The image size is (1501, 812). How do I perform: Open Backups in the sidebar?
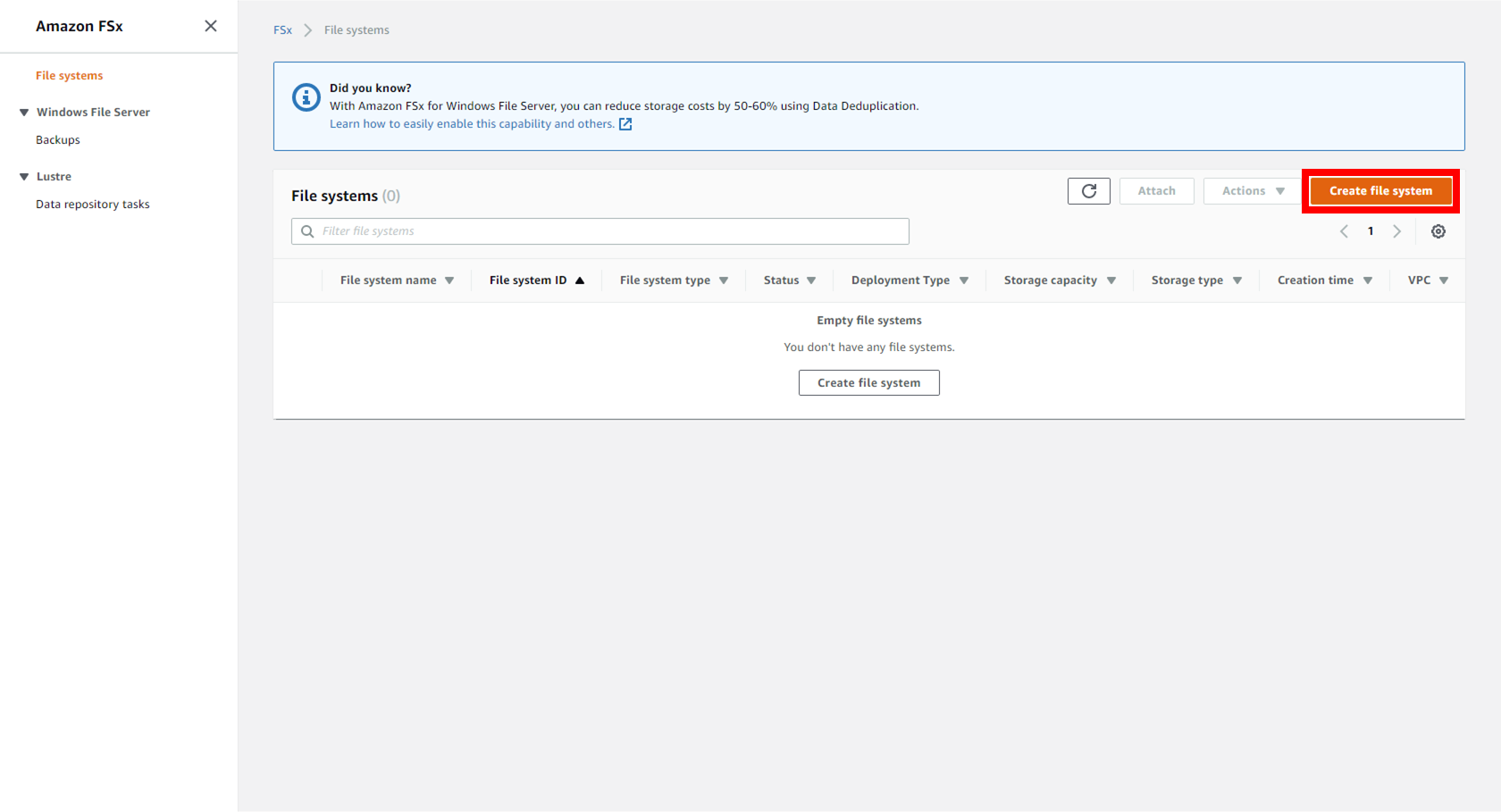click(58, 140)
